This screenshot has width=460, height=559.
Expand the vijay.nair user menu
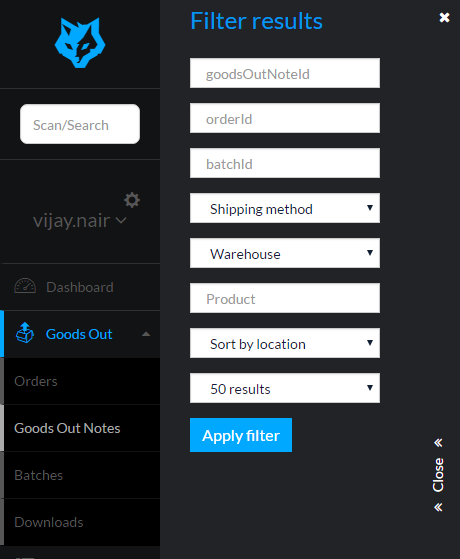(80, 221)
